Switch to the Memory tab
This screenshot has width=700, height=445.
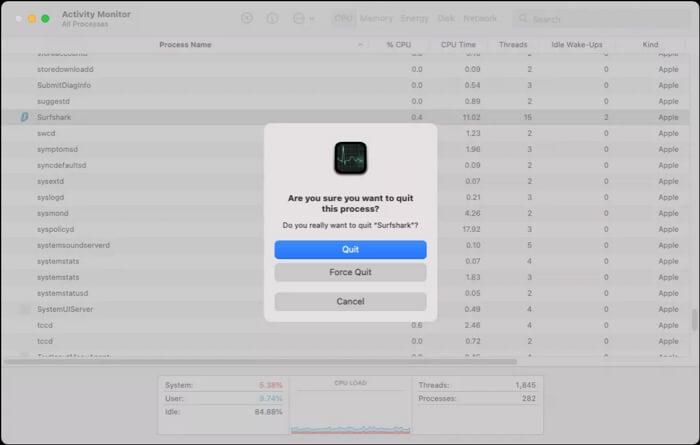376,18
